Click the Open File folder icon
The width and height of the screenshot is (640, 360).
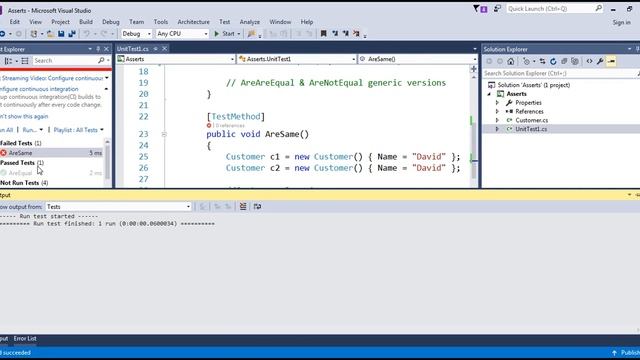[x=50, y=34]
